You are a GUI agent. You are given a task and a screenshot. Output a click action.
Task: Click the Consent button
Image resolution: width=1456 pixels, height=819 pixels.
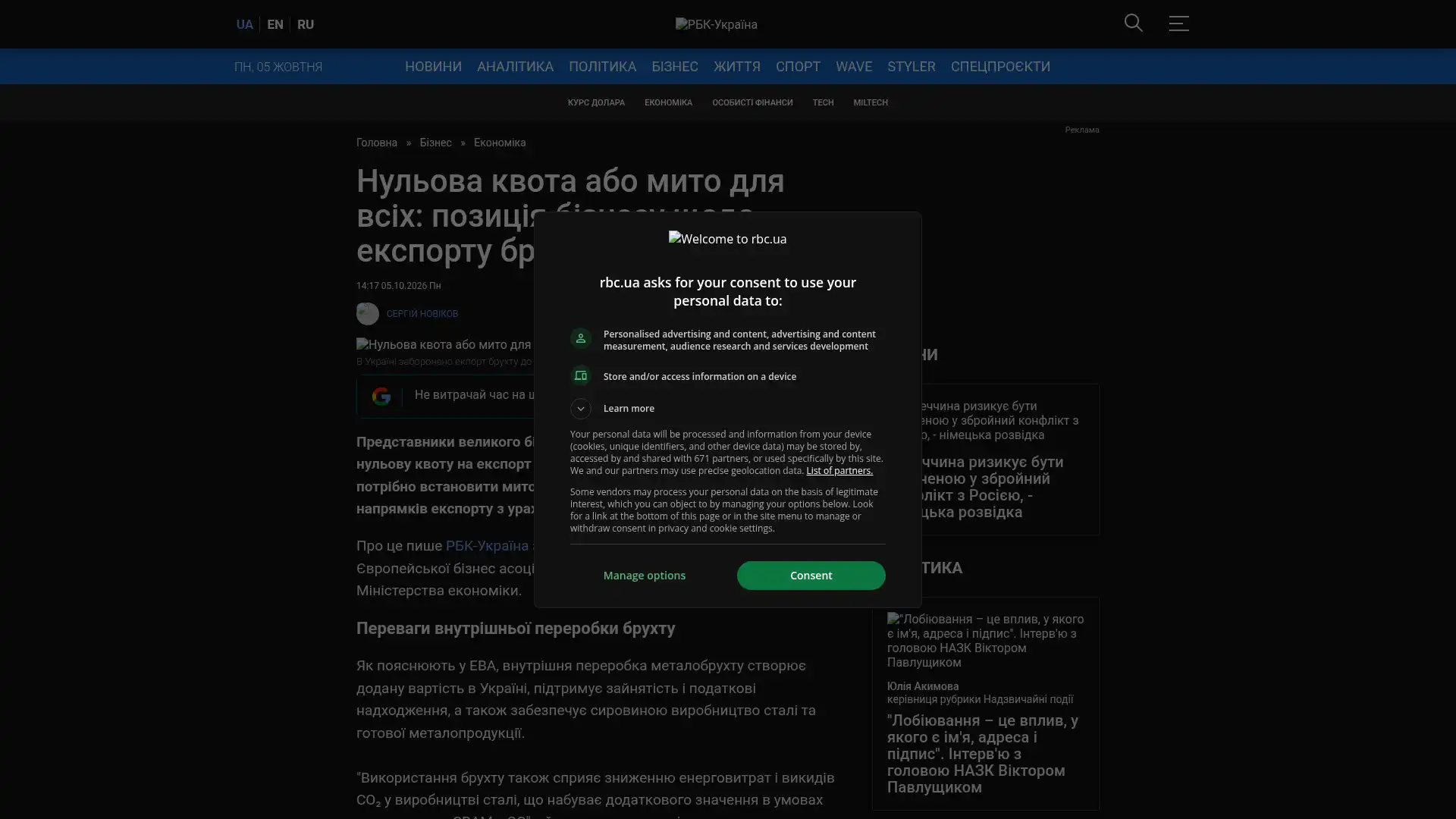point(811,576)
